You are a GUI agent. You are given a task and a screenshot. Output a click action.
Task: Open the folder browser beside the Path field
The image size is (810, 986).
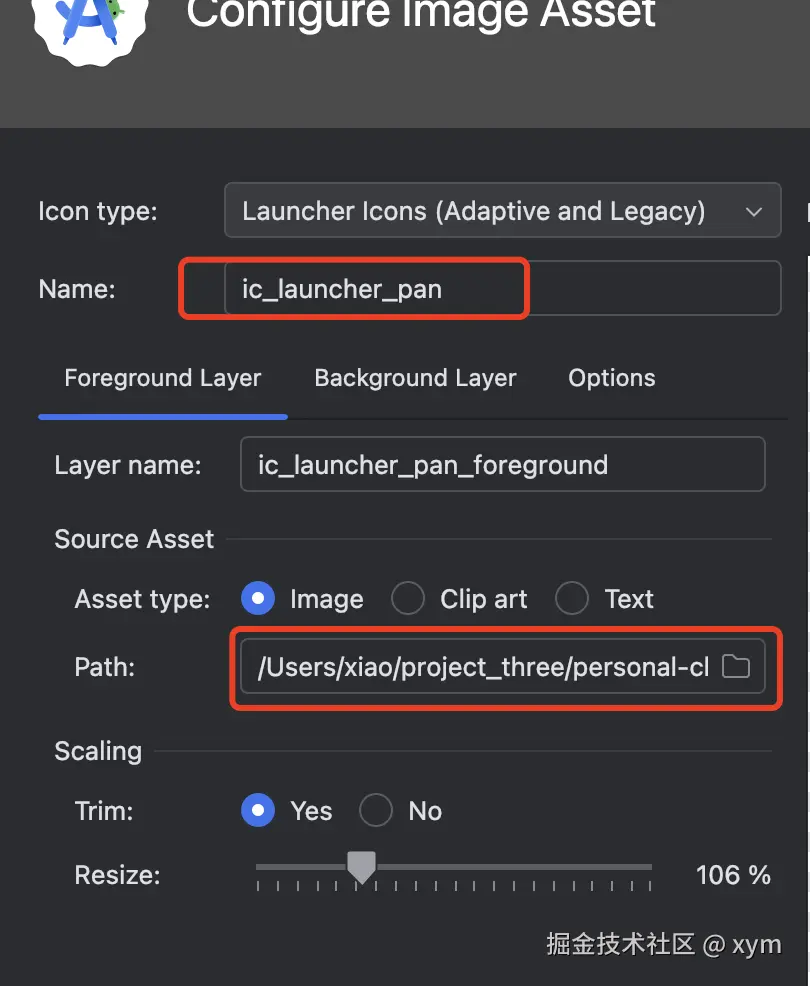pos(735,666)
